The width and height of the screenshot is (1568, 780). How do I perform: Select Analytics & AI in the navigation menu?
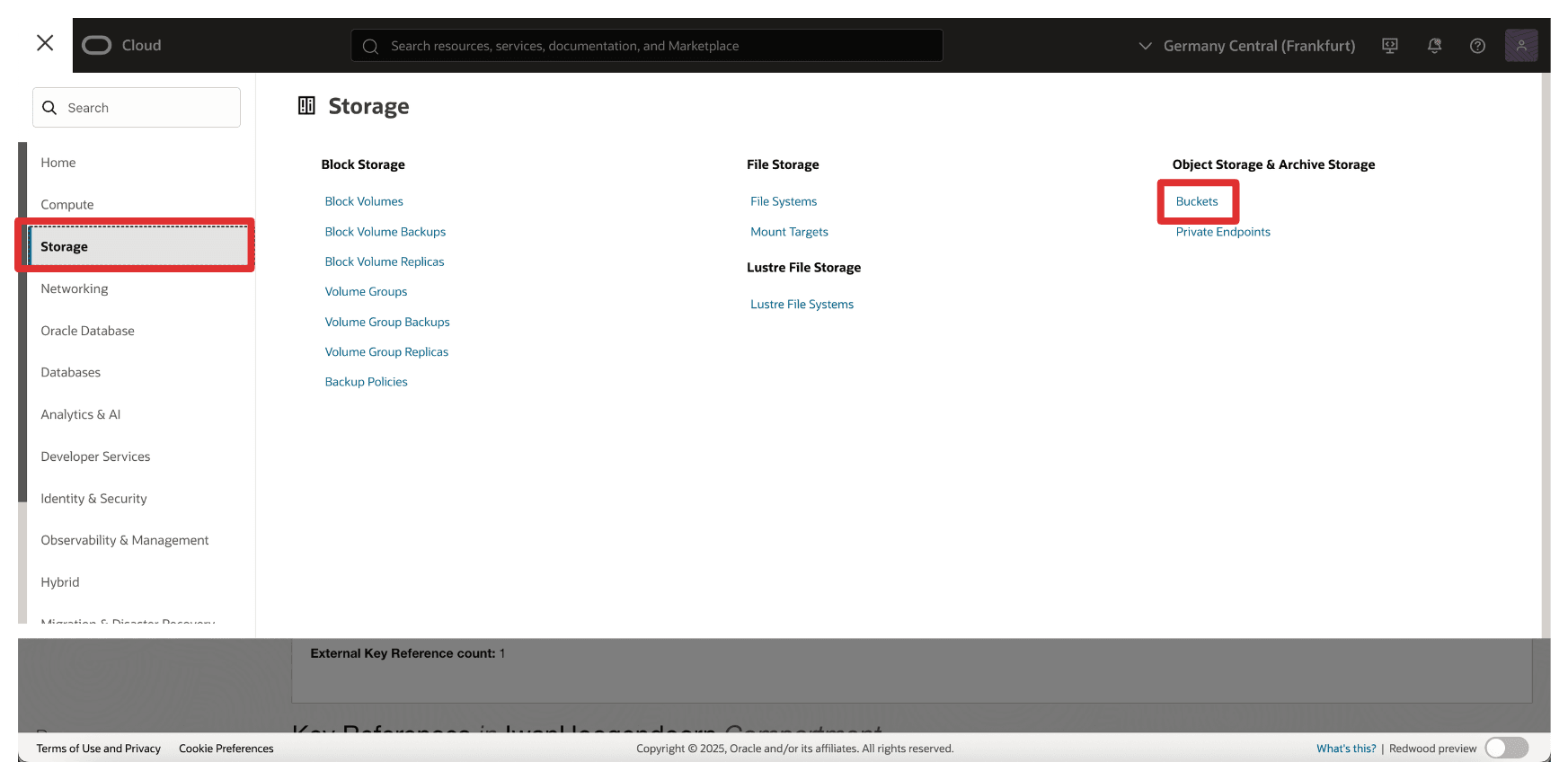(x=81, y=414)
